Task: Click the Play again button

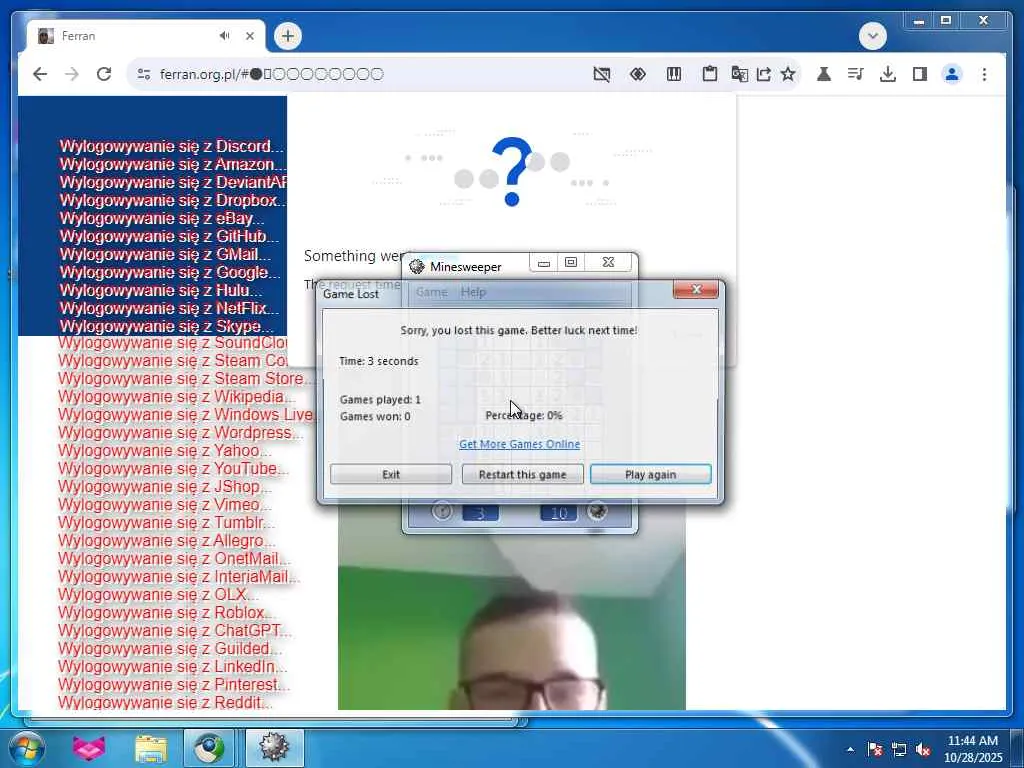Action: point(650,474)
